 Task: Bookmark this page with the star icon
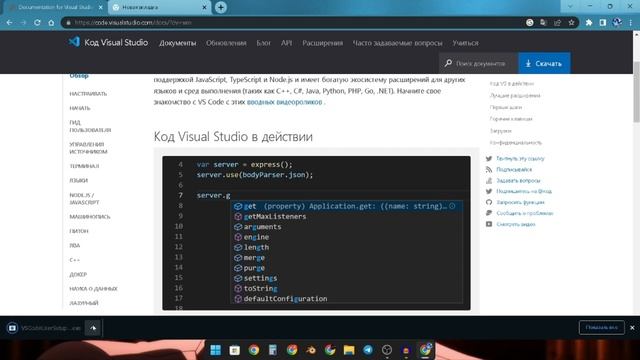pyautogui.click(x=571, y=22)
